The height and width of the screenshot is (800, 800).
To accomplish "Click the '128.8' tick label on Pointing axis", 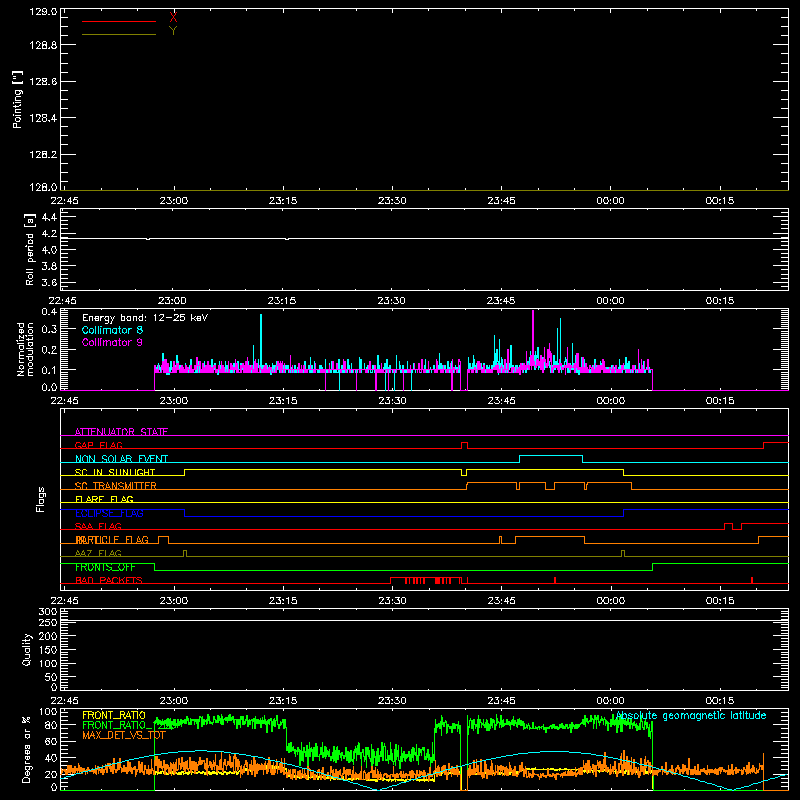I will tap(43, 45).
